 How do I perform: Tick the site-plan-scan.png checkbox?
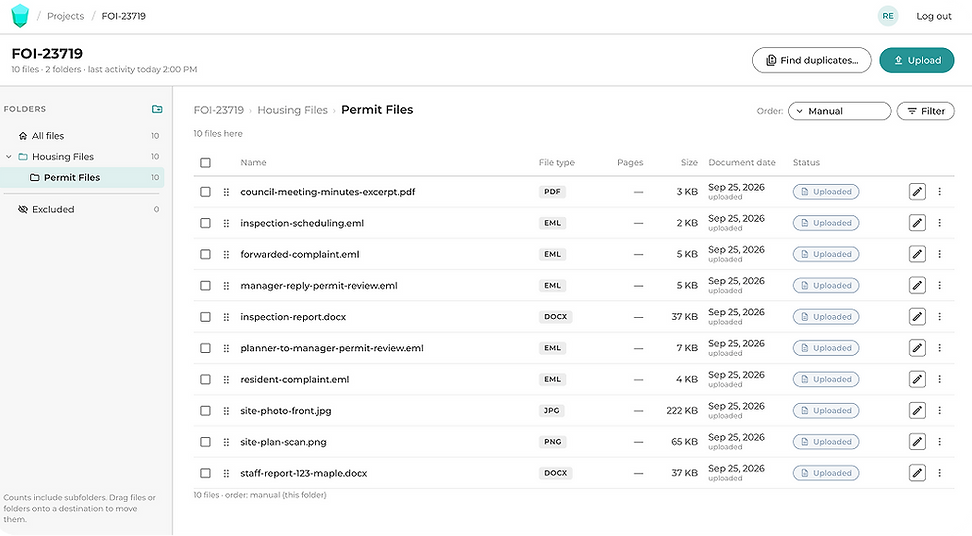(x=205, y=442)
